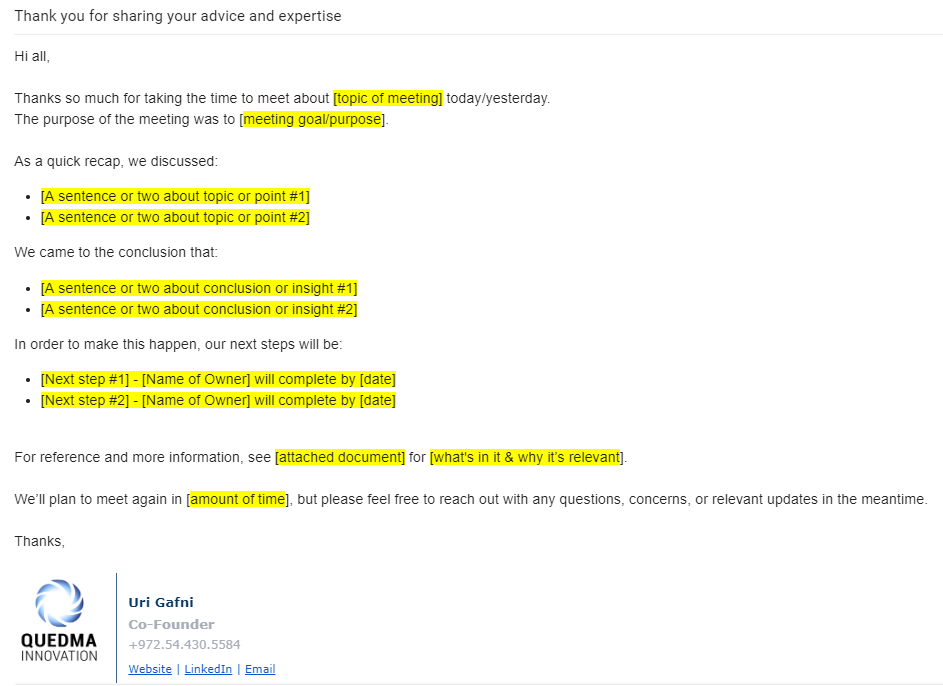This screenshot has width=943, height=686.
Task: Click the conclusion or insight #2 bullet
Action: coord(199,310)
